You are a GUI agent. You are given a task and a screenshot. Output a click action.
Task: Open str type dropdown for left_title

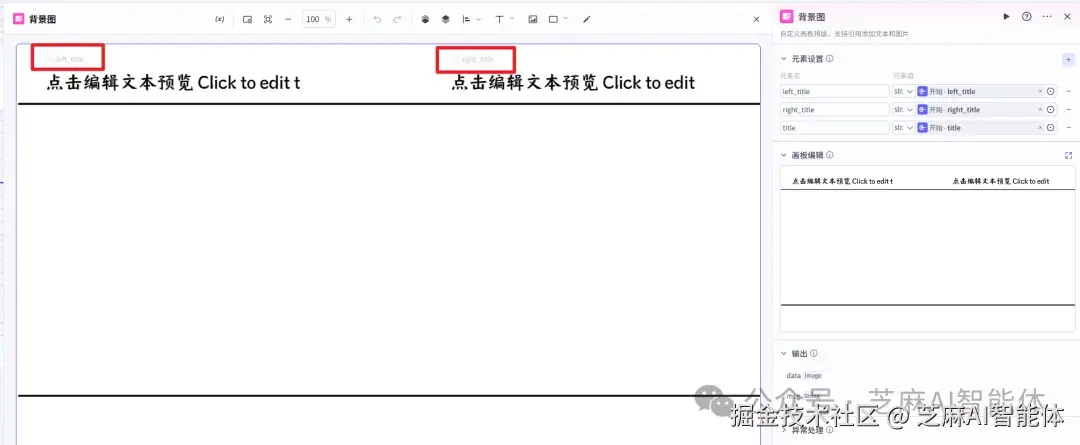pyautogui.click(x=903, y=91)
